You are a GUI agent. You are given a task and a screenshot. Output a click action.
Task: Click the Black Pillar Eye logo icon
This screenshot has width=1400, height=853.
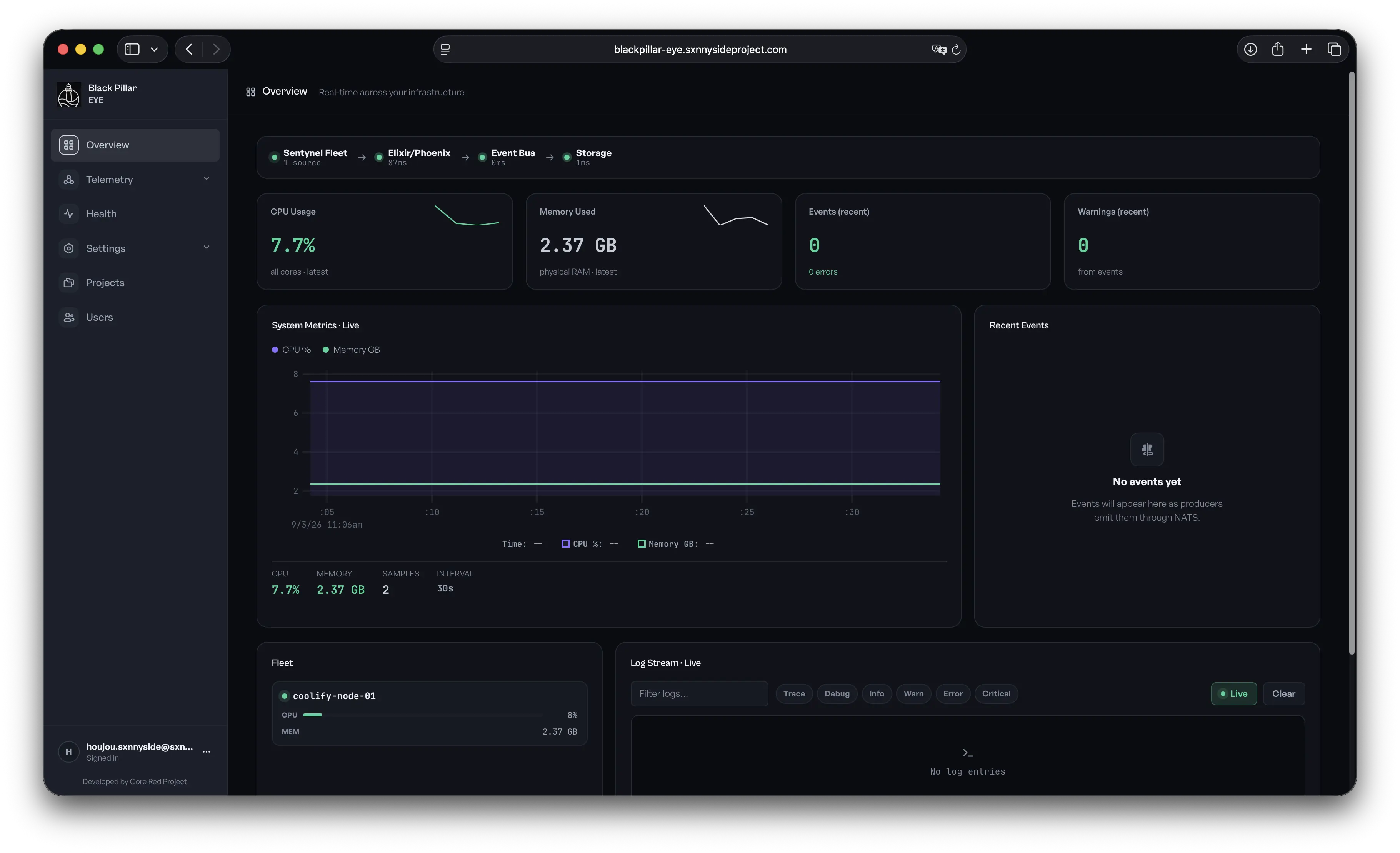coord(69,94)
